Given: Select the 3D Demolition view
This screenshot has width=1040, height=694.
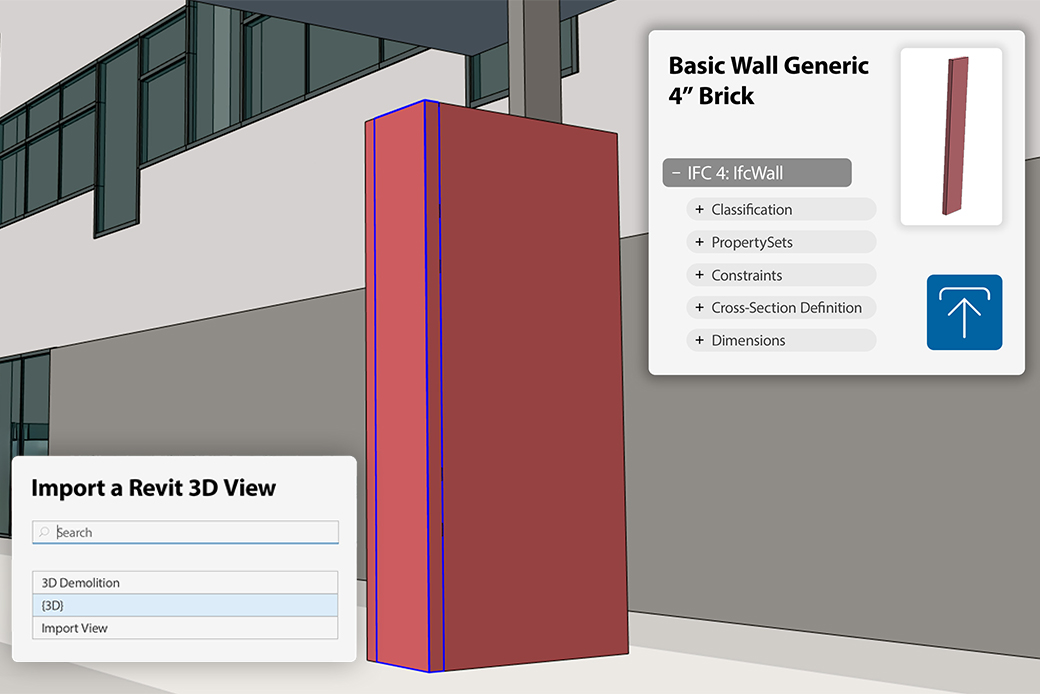Looking at the screenshot, I should click(185, 583).
